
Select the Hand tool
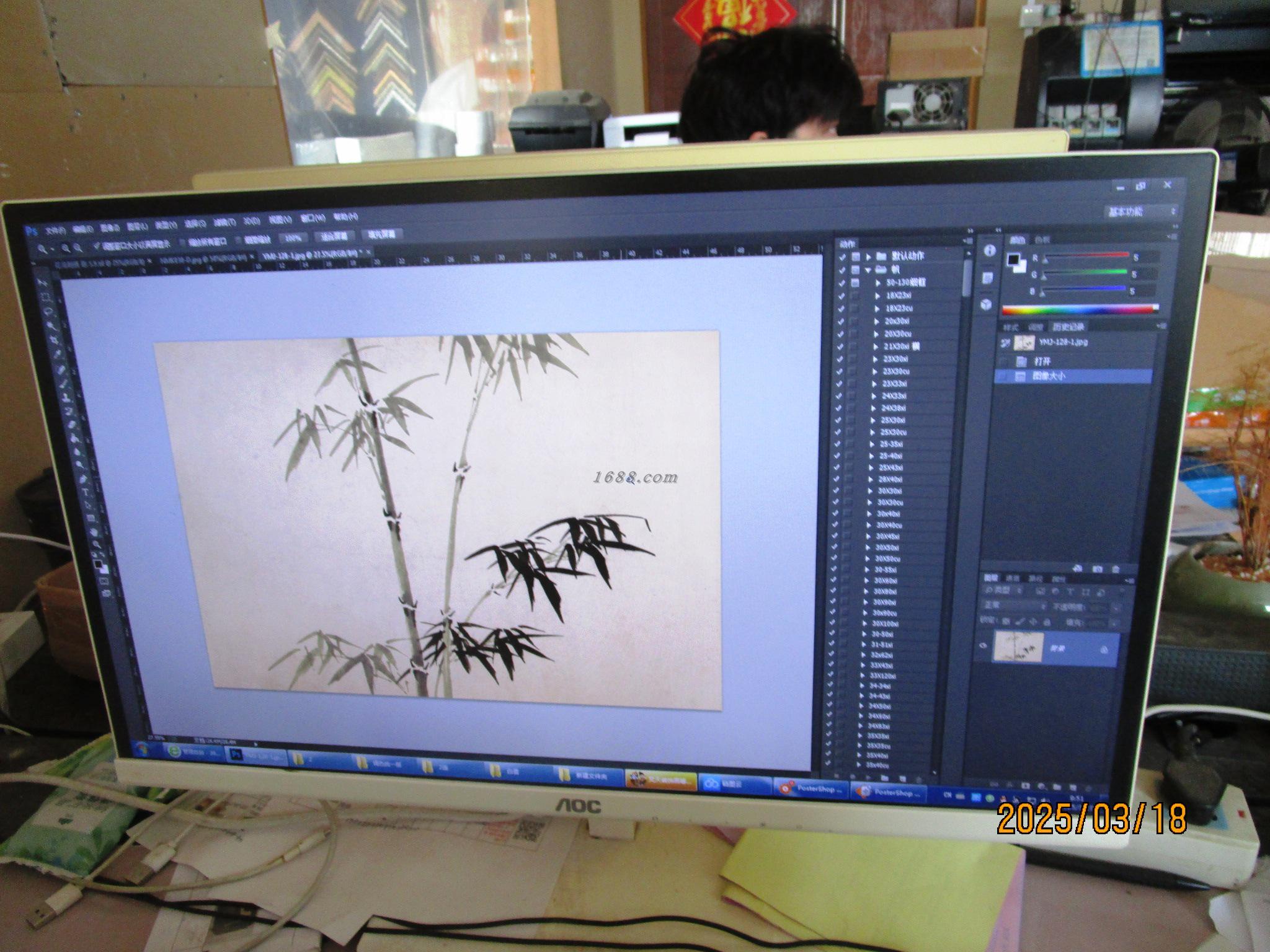tap(93, 532)
